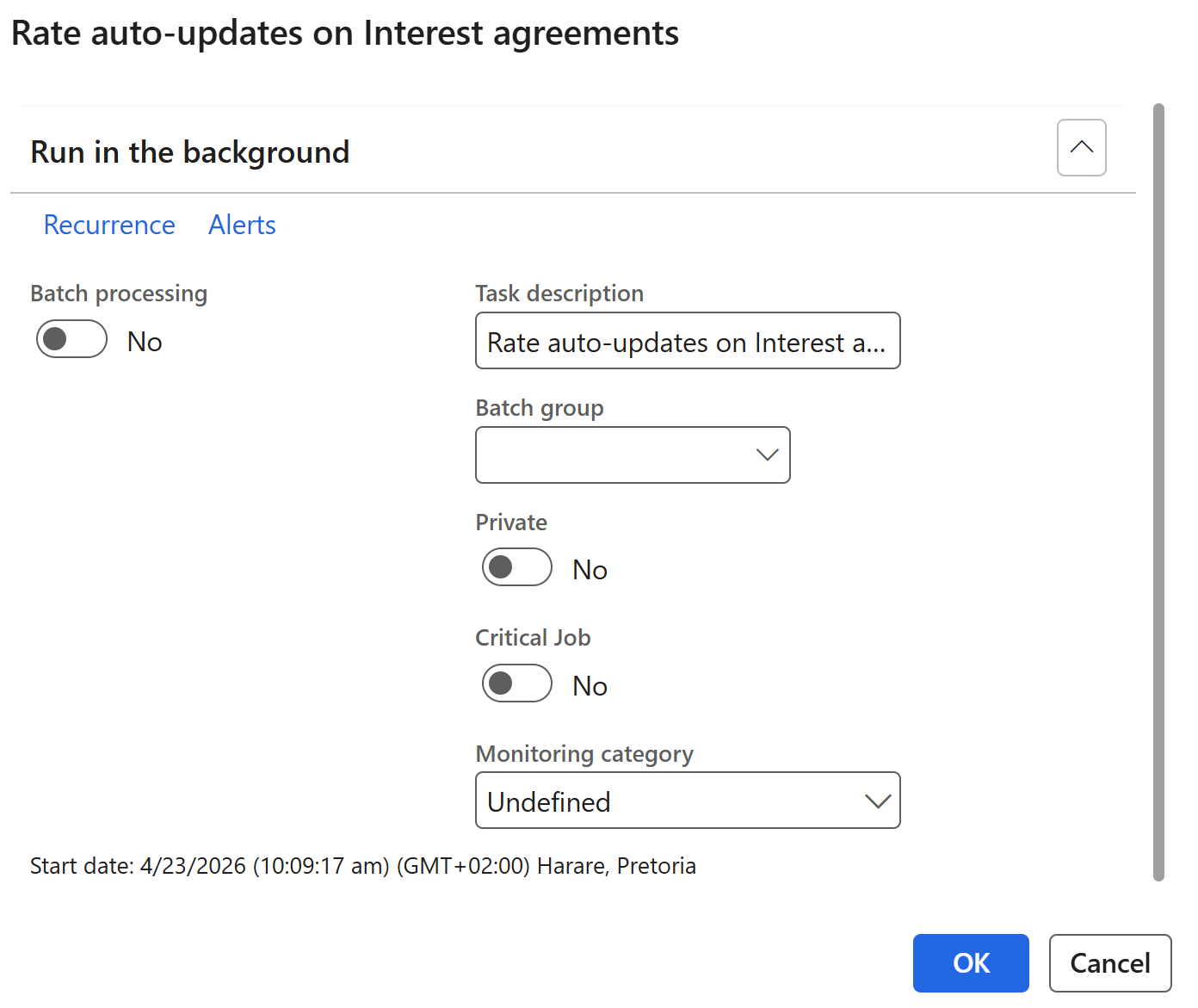This screenshot has height=1008, width=1198.
Task: Click the Batch processing label
Action: point(119,294)
